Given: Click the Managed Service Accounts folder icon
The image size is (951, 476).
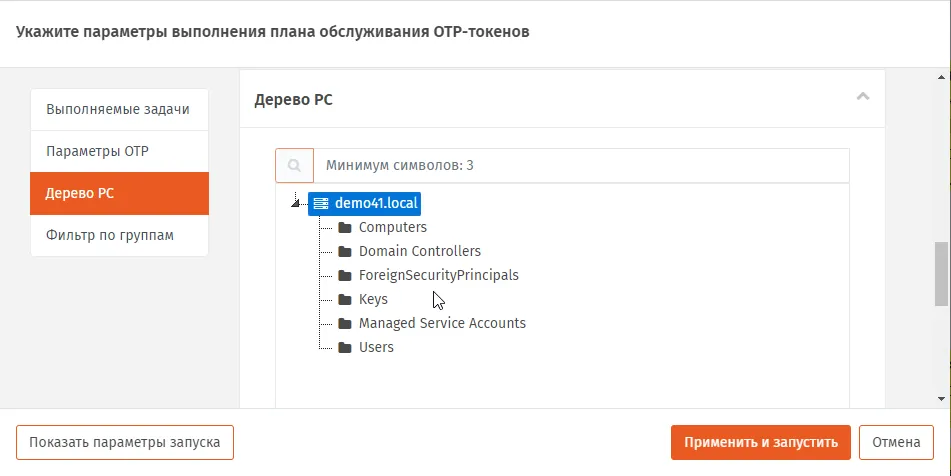Looking at the screenshot, I should 345,323.
